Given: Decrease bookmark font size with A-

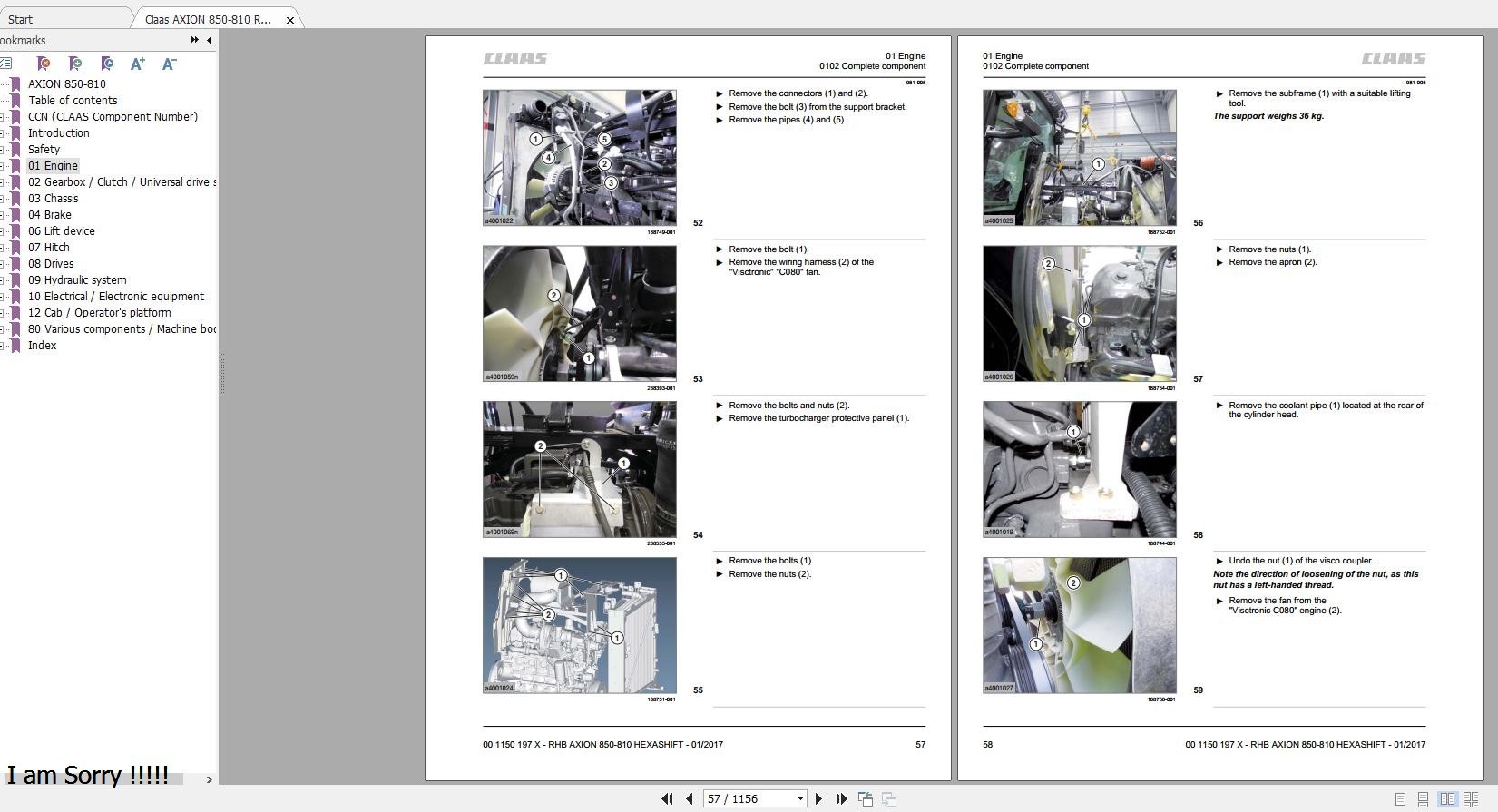Looking at the screenshot, I should pyautogui.click(x=169, y=64).
